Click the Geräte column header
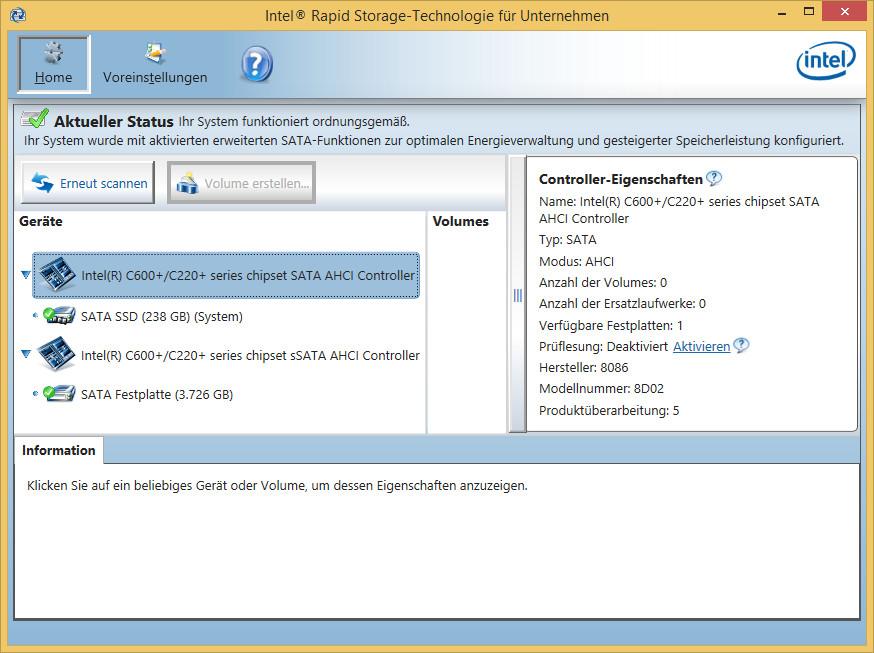The height and width of the screenshot is (653, 874). pos(41,221)
